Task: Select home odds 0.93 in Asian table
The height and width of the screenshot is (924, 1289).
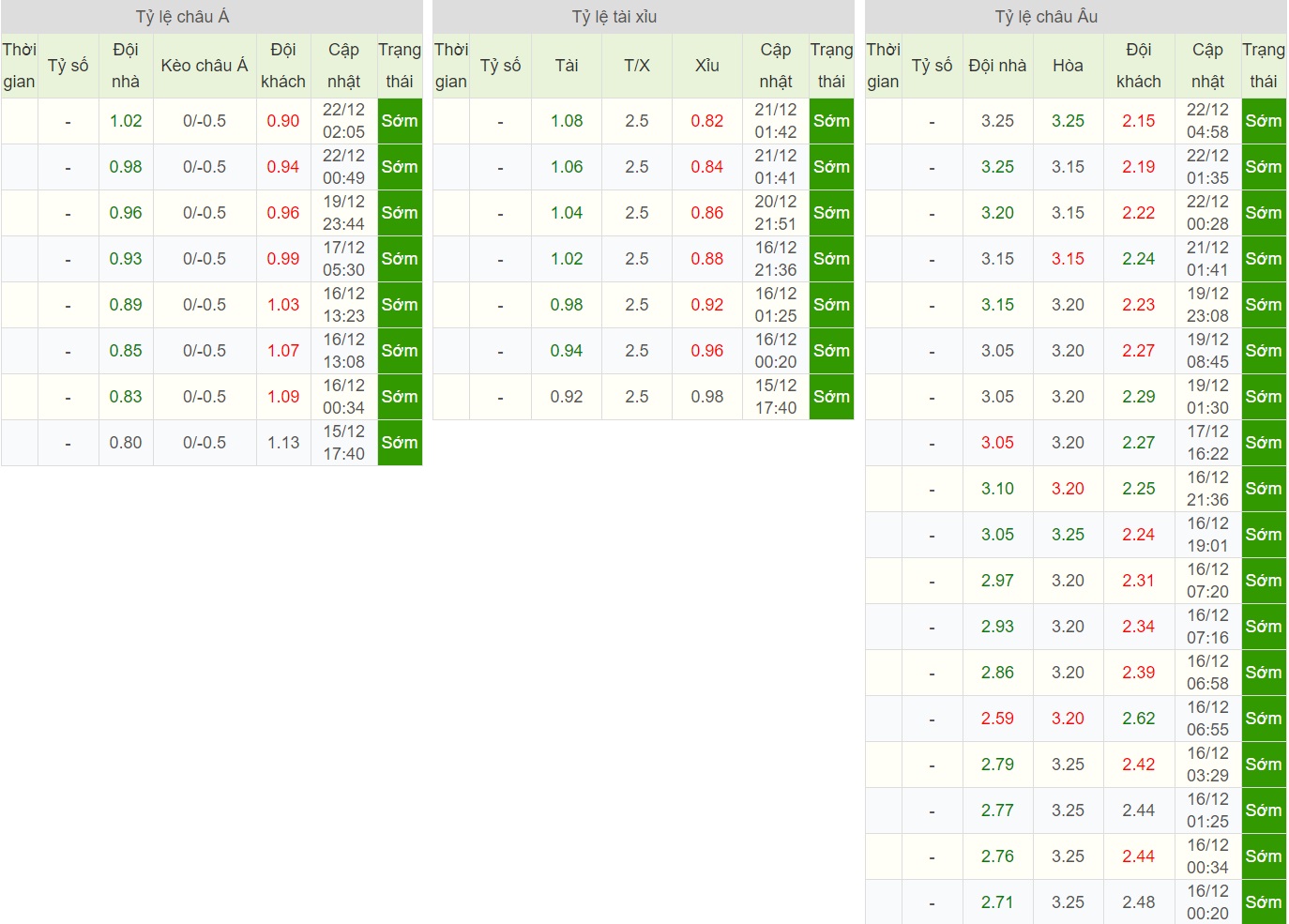Action: coord(126,259)
